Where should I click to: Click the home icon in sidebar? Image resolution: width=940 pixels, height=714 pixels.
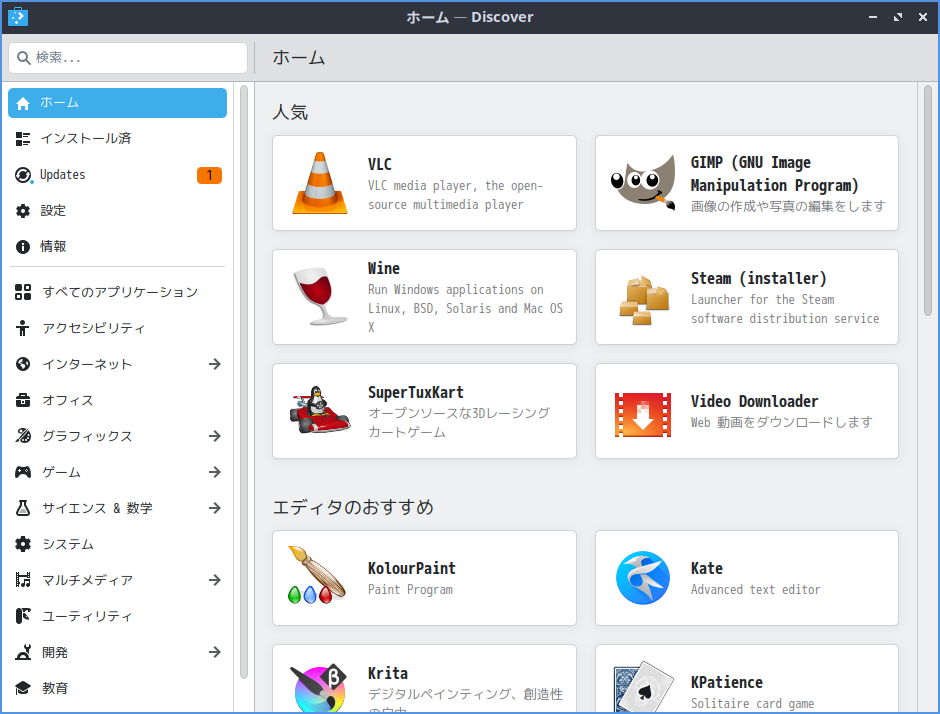tap(23, 104)
